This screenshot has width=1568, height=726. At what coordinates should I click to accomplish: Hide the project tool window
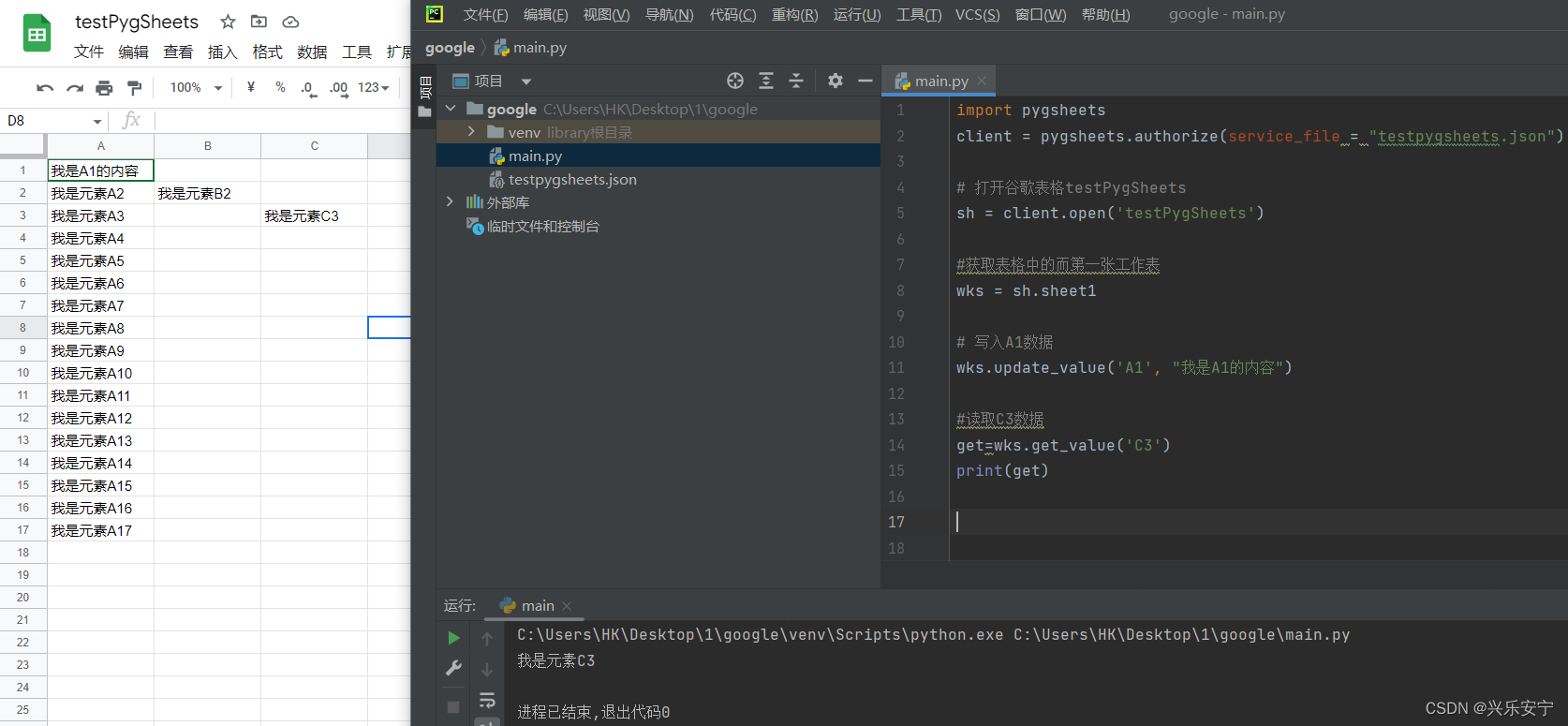[x=865, y=81]
